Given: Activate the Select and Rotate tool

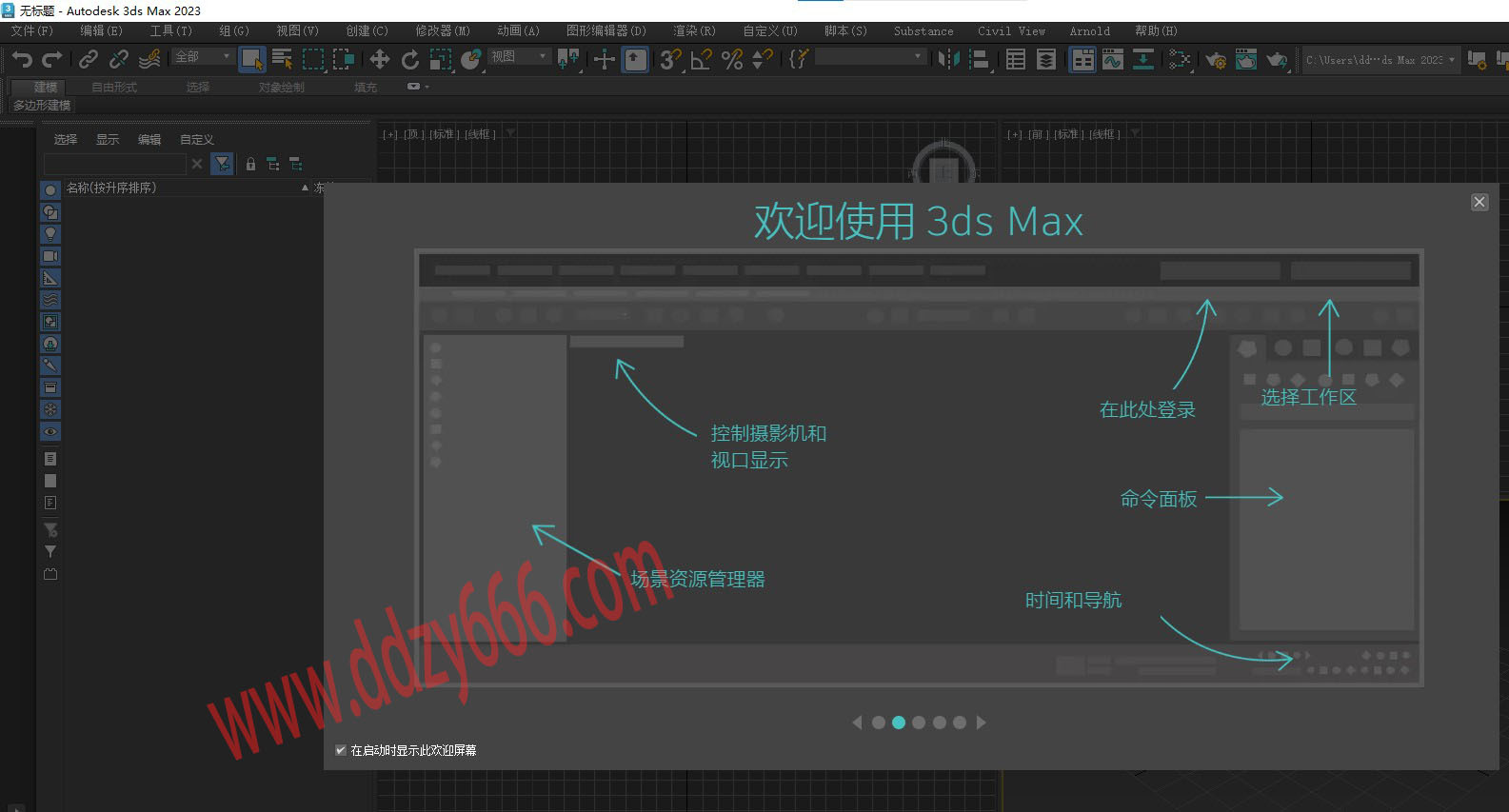Looking at the screenshot, I should [x=410, y=60].
